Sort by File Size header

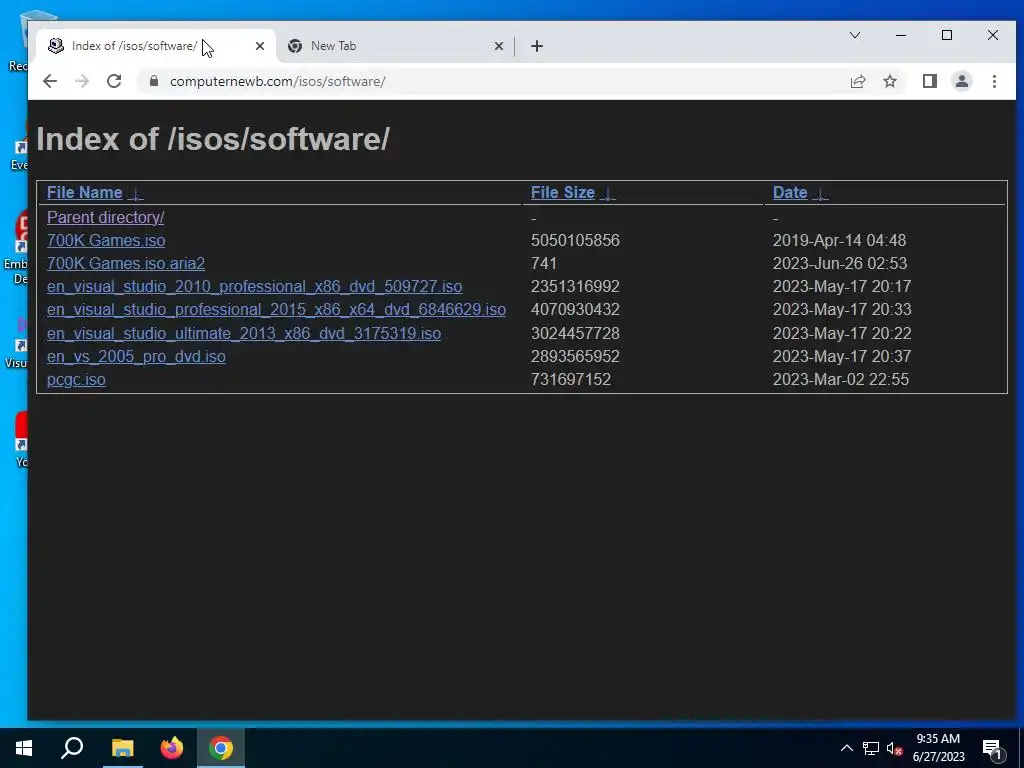[563, 193]
